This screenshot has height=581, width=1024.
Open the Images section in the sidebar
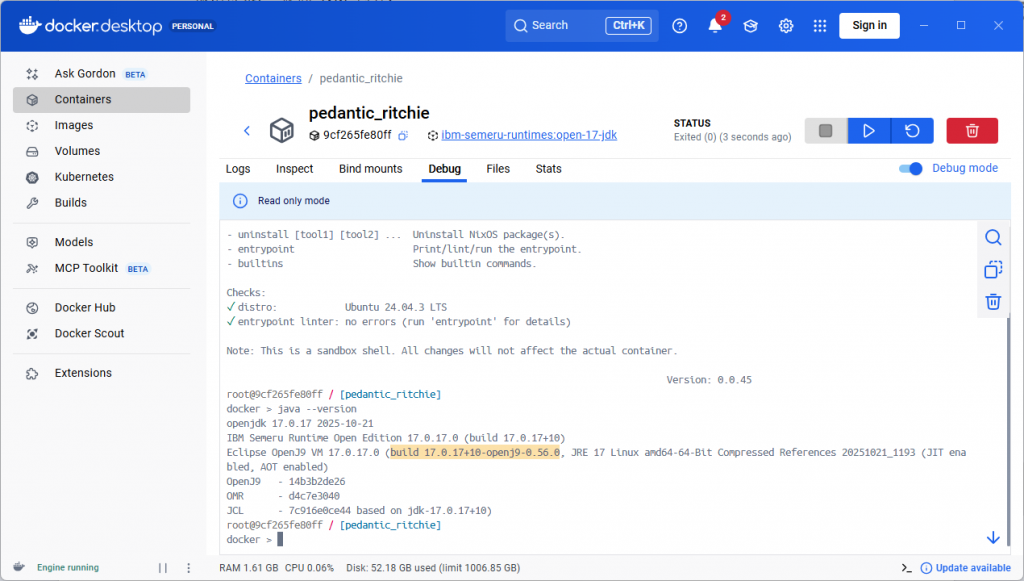tap(74, 125)
